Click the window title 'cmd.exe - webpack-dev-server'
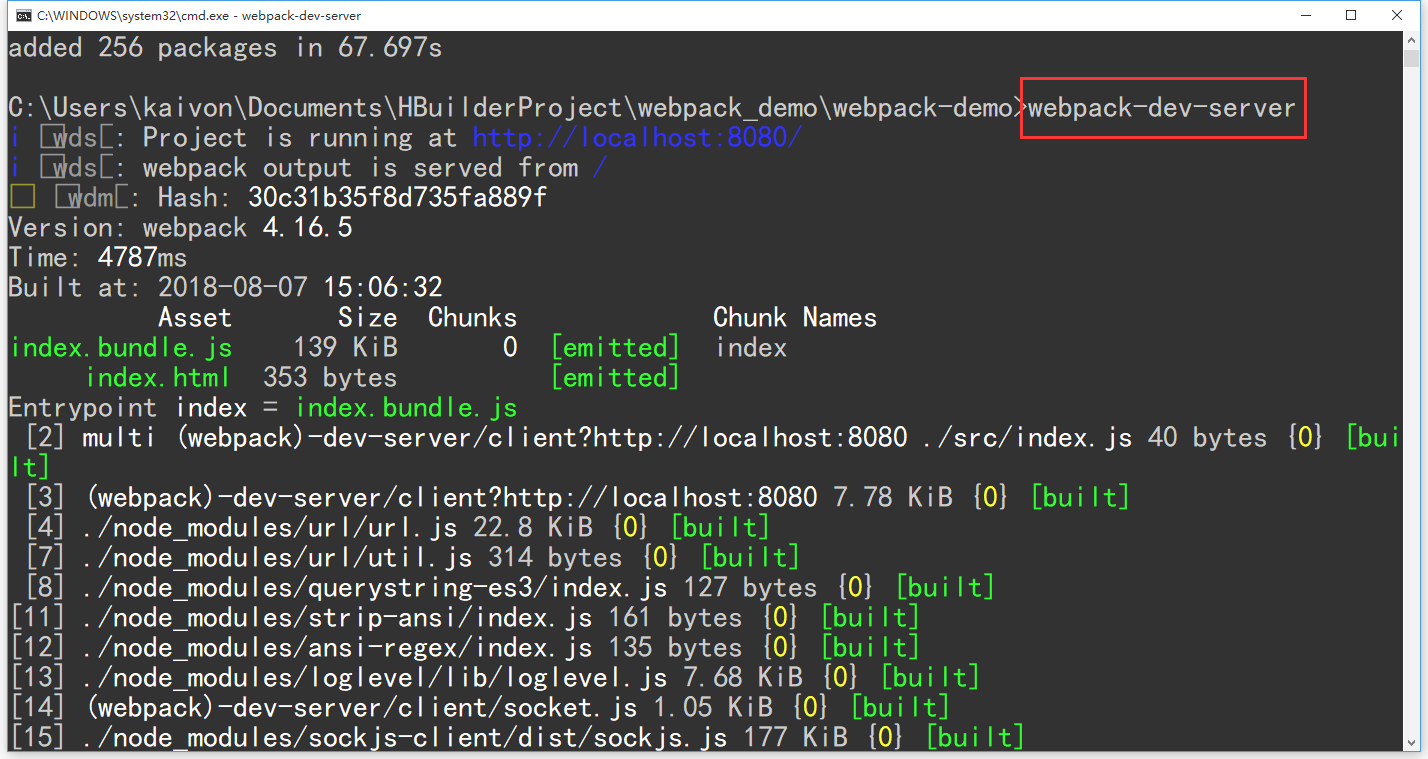 tap(199, 15)
